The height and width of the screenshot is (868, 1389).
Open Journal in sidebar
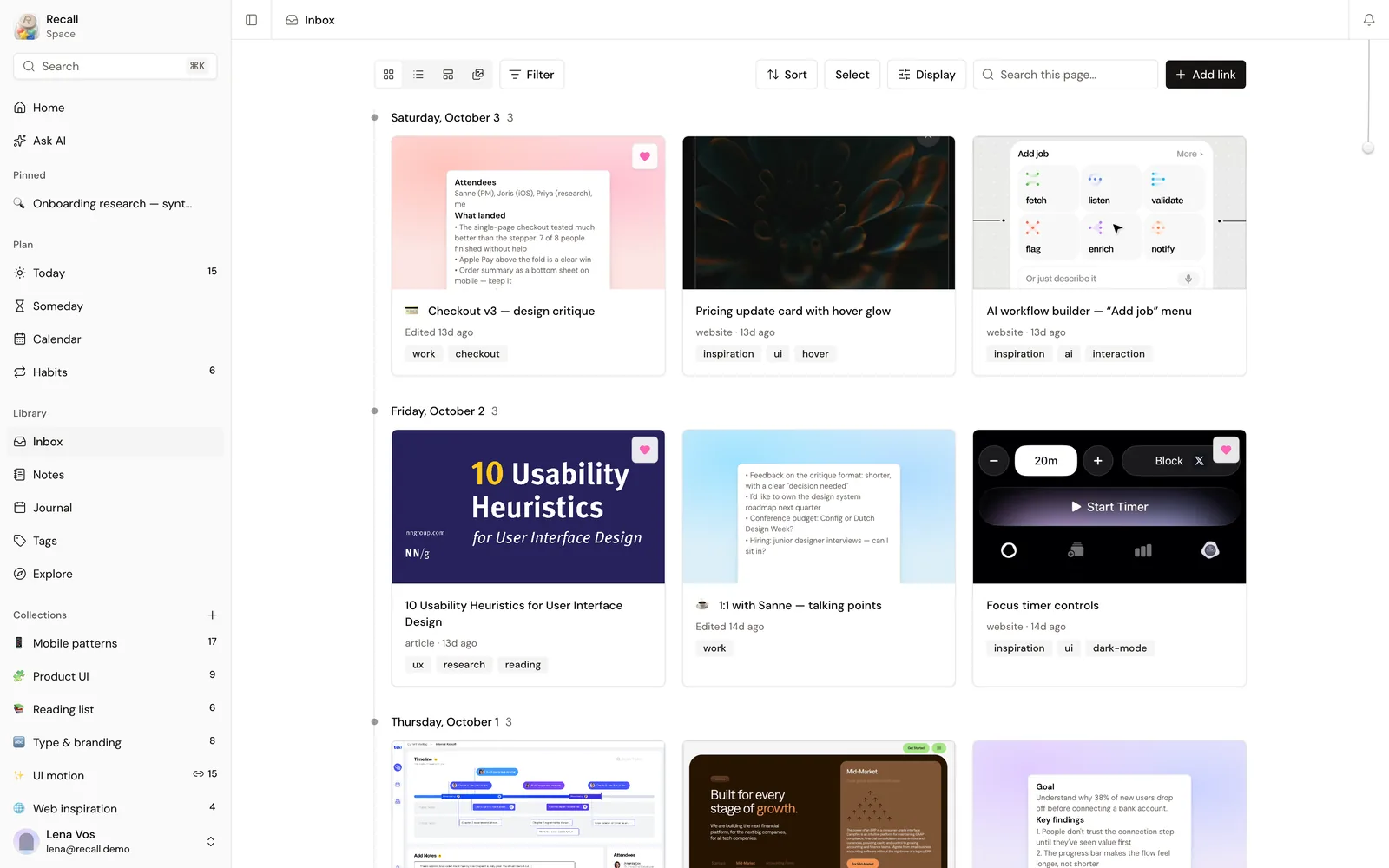pos(115,508)
